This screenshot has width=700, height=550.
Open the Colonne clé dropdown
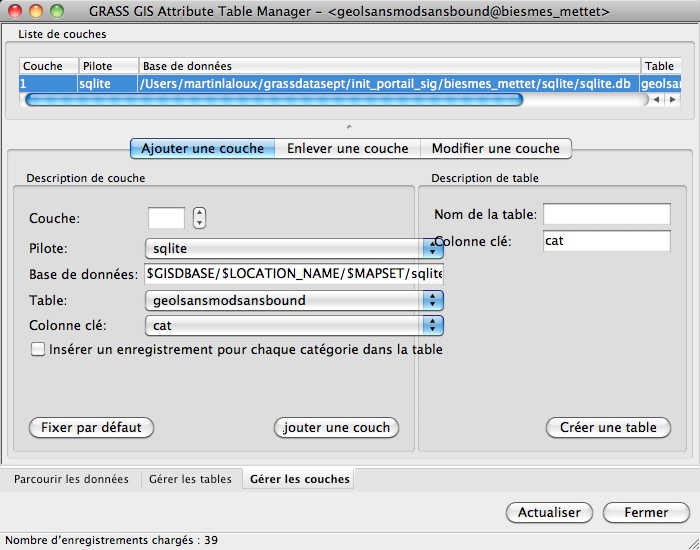point(294,325)
